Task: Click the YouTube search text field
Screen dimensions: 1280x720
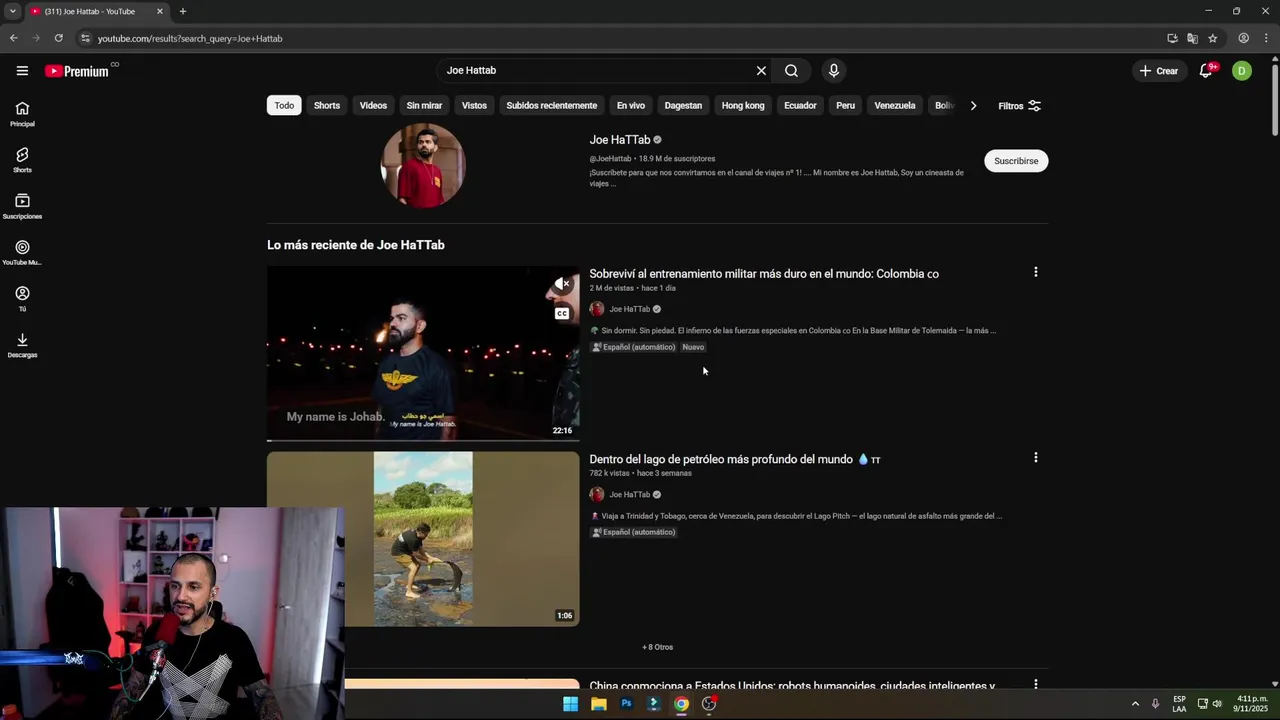Action: click(x=596, y=71)
